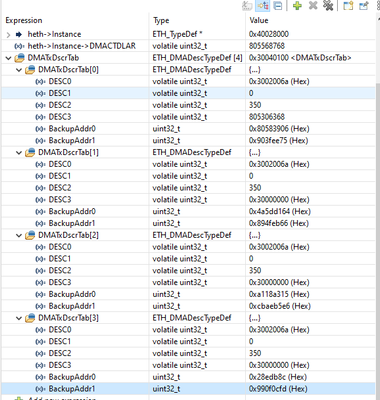Click the folder icon of DMATxDscrTab[1]
The image size is (380, 400).
(x=30, y=152)
